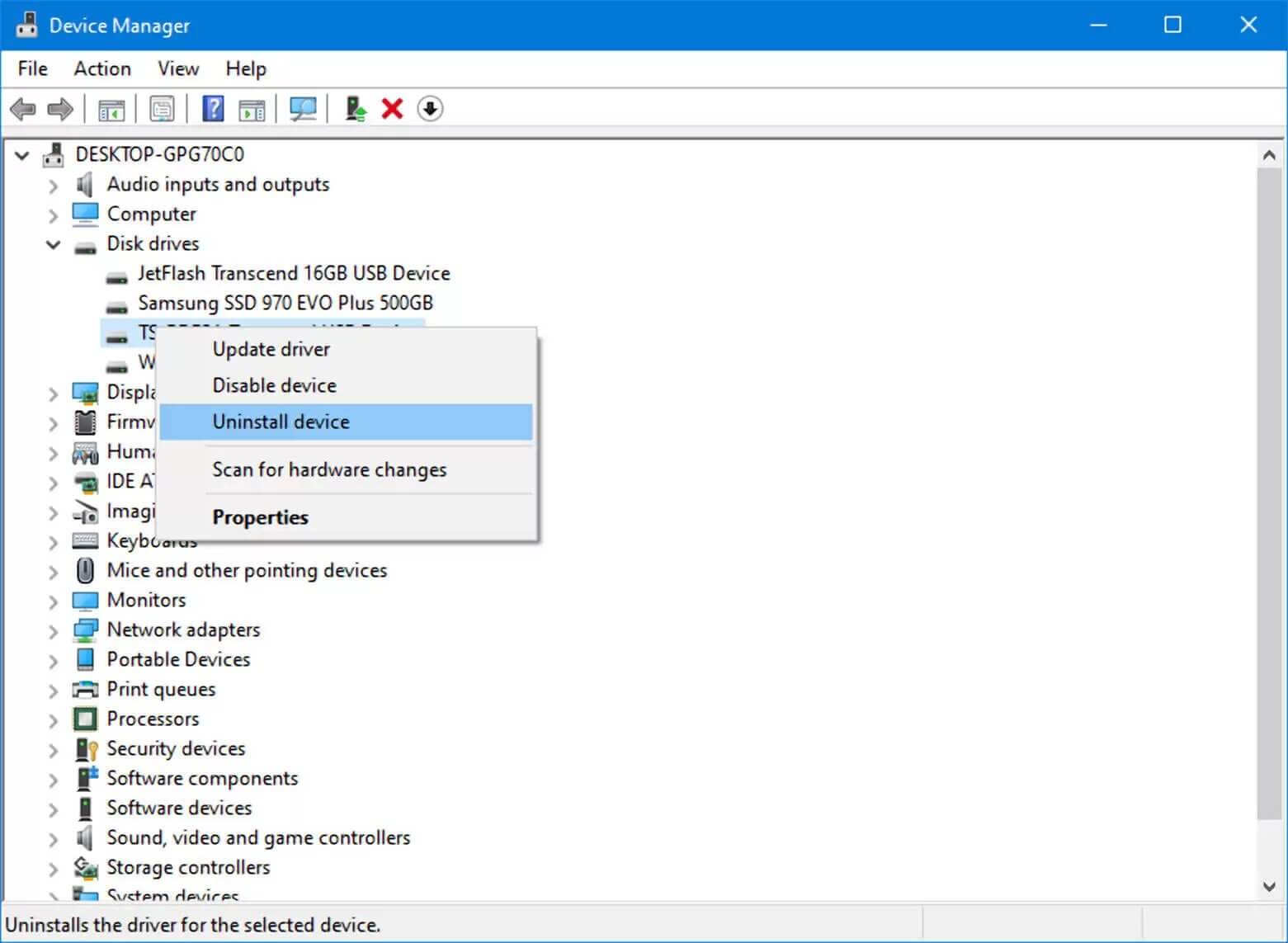Click the forward navigation arrow icon

[59, 108]
